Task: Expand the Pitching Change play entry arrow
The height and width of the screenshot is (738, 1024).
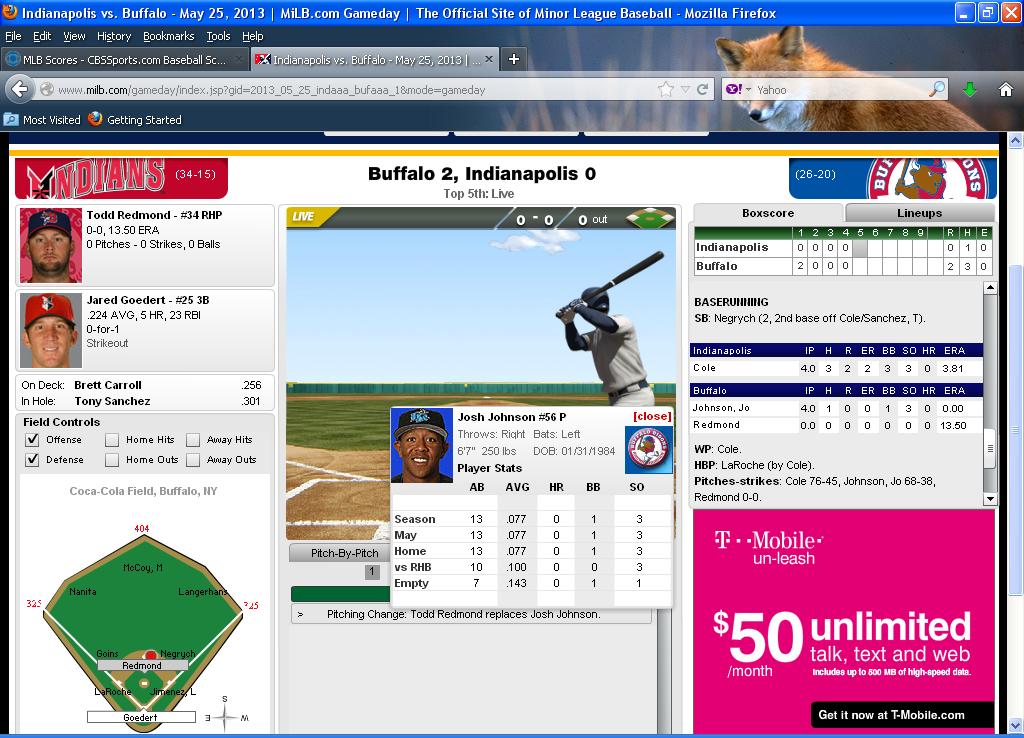Action: click(300, 615)
